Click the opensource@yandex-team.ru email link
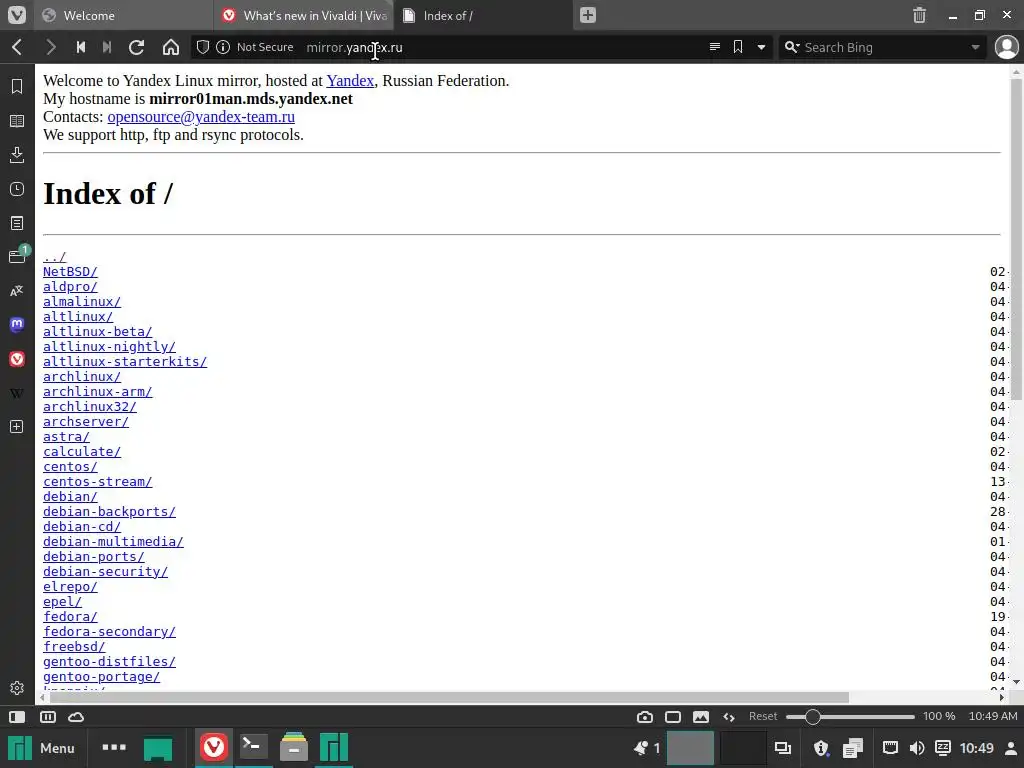 click(201, 116)
